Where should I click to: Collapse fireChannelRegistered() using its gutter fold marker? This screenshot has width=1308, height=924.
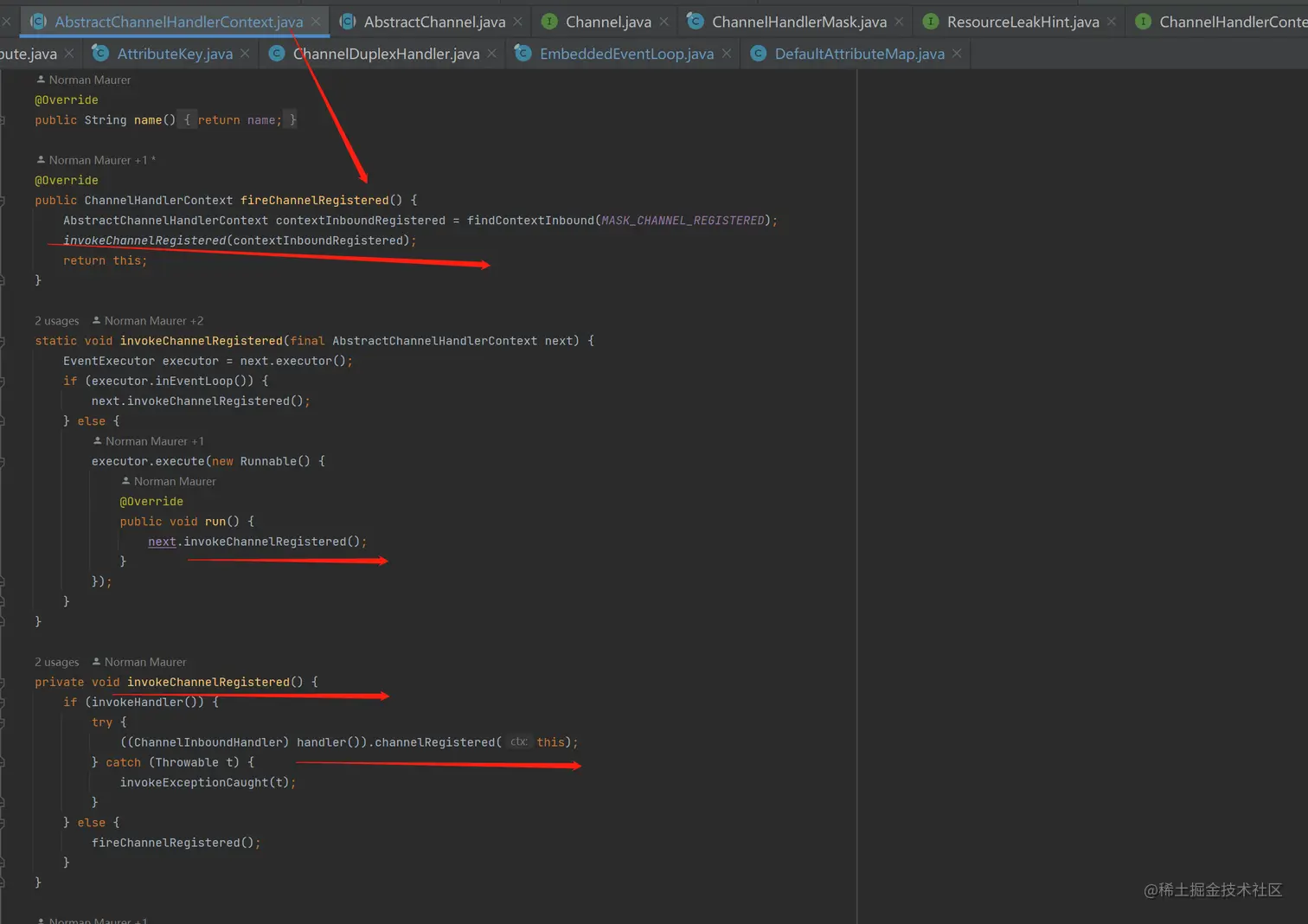(x=3, y=201)
